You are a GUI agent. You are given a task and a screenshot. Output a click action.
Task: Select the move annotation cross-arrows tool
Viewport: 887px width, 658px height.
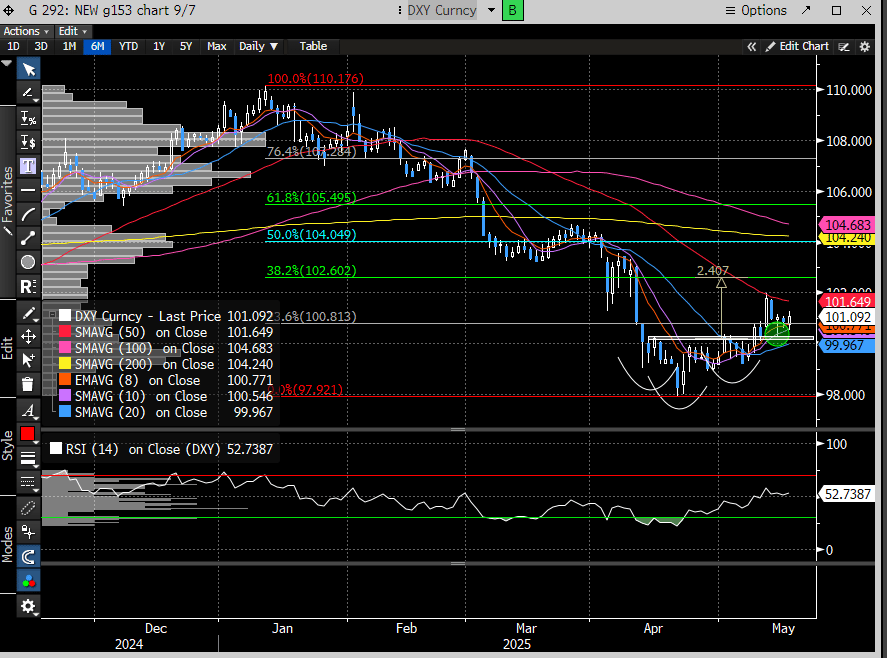tap(28, 337)
